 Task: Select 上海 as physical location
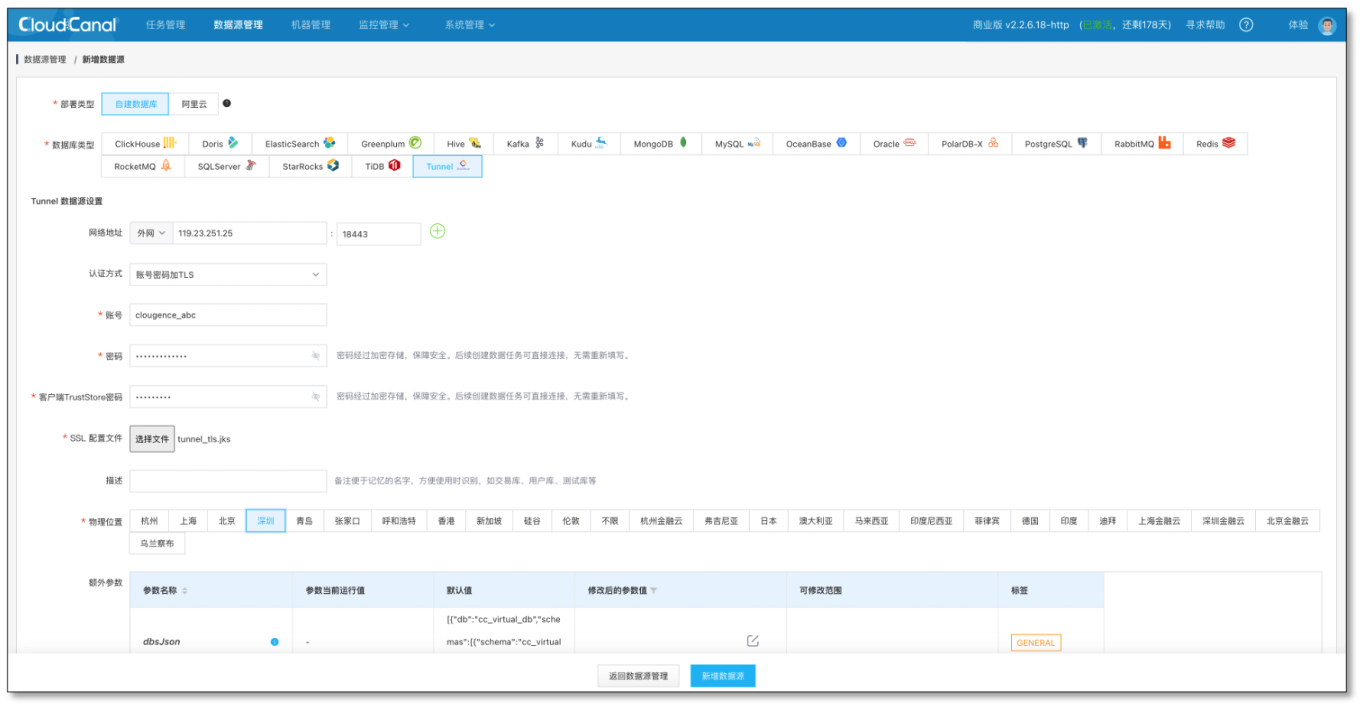[188, 521]
